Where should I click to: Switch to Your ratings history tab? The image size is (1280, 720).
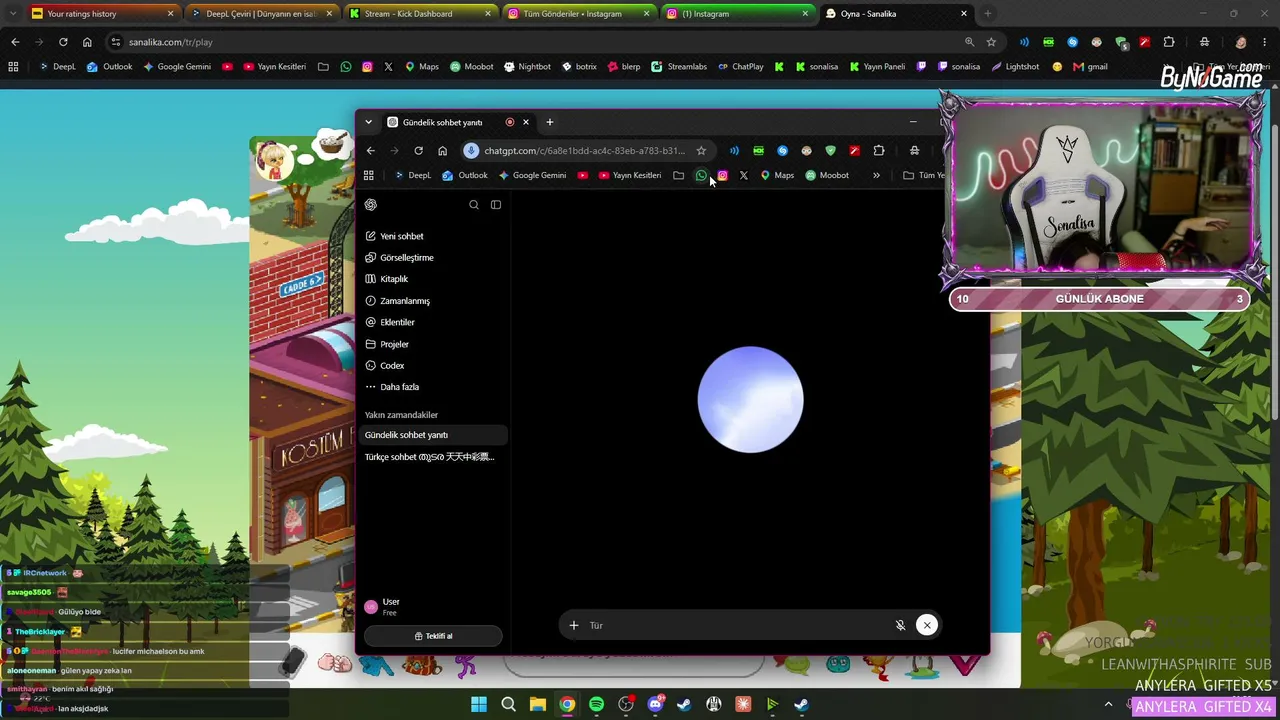click(x=102, y=14)
